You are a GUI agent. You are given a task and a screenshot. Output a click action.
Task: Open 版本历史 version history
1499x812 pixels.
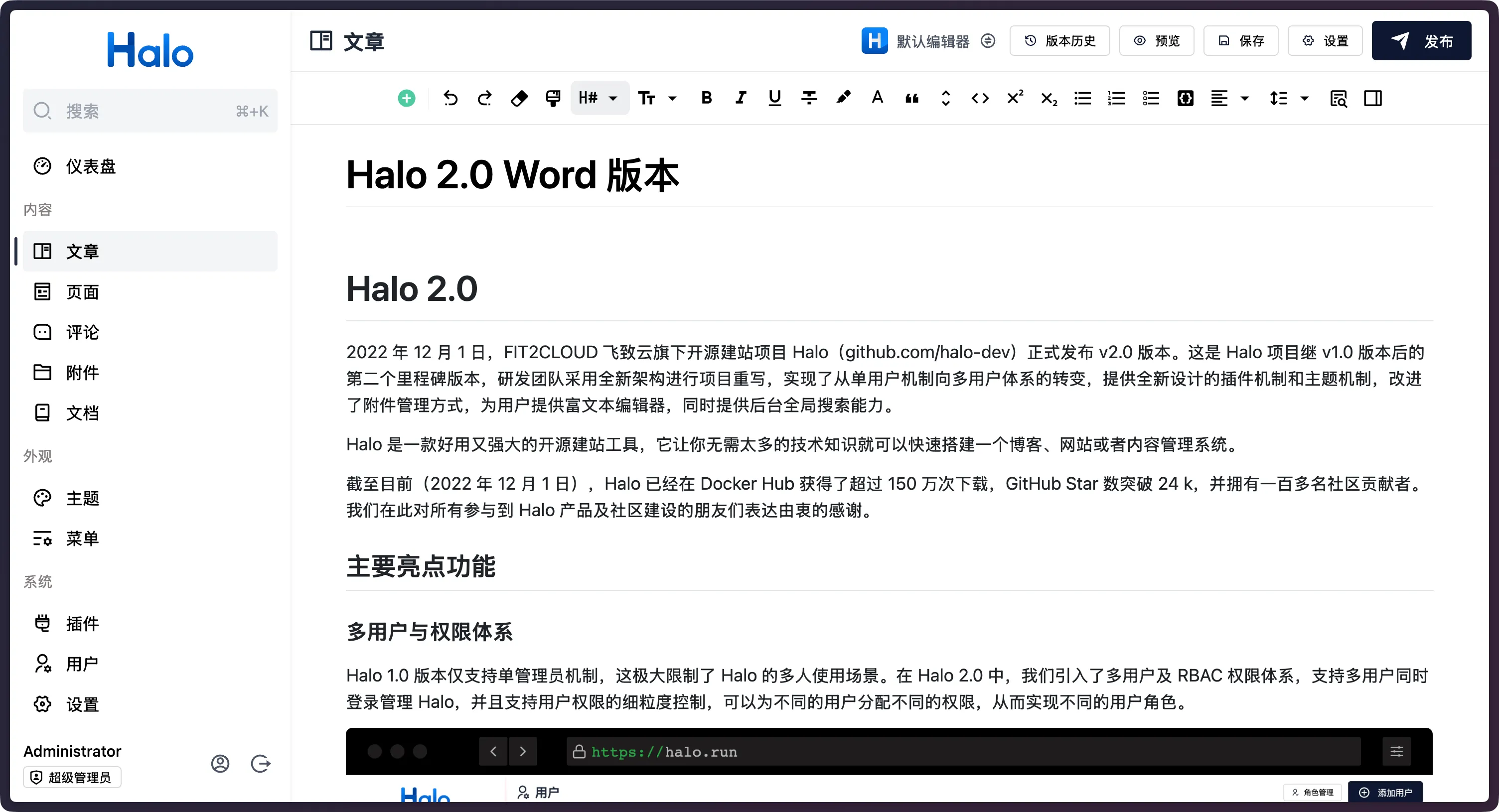click(x=1059, y=41)
